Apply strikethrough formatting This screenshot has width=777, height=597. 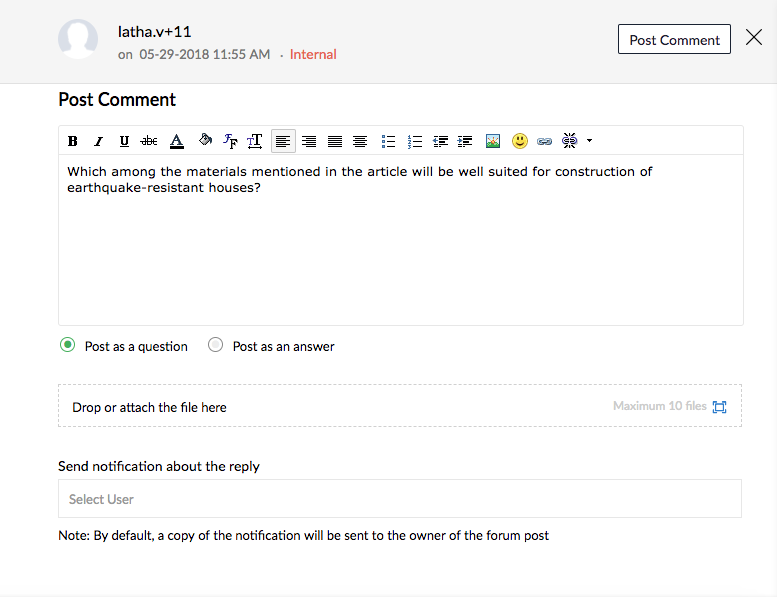(x=149, y=141)
